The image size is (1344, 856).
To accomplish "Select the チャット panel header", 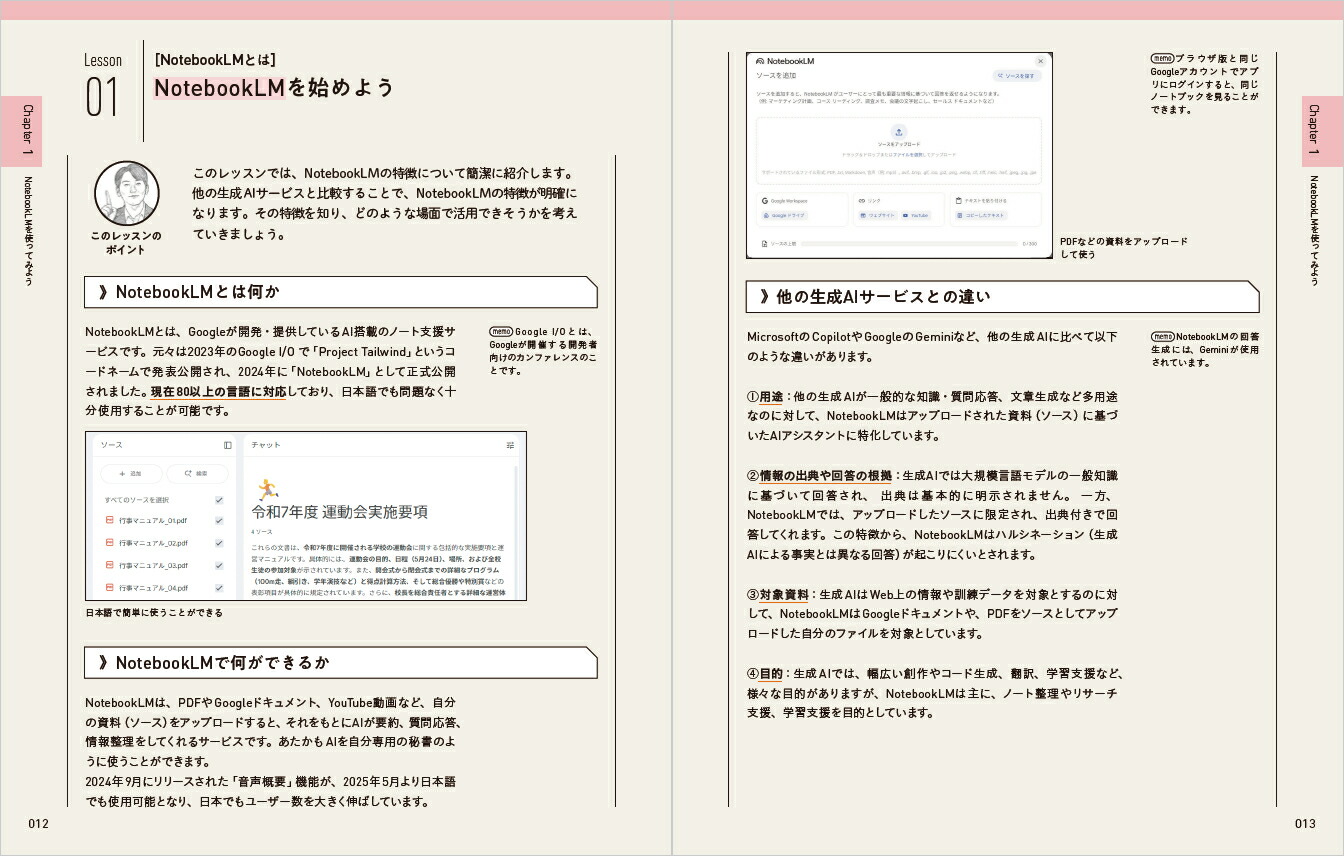I will 265,445.
